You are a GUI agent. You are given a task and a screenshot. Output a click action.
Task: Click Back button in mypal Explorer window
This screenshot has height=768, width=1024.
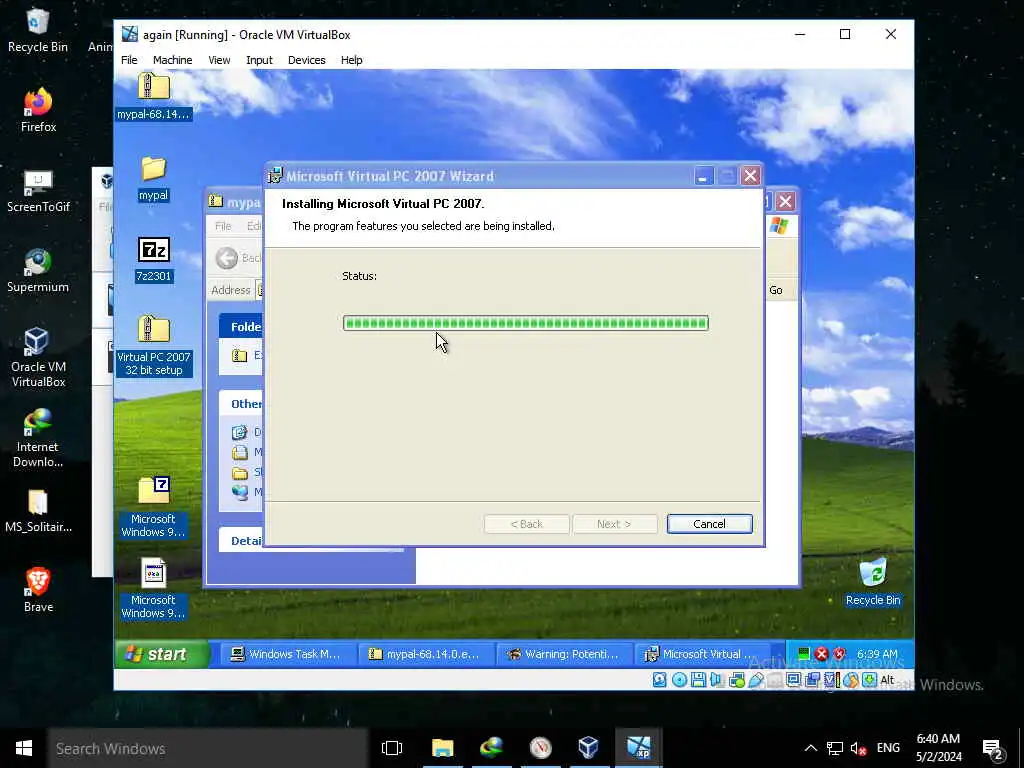237,258
